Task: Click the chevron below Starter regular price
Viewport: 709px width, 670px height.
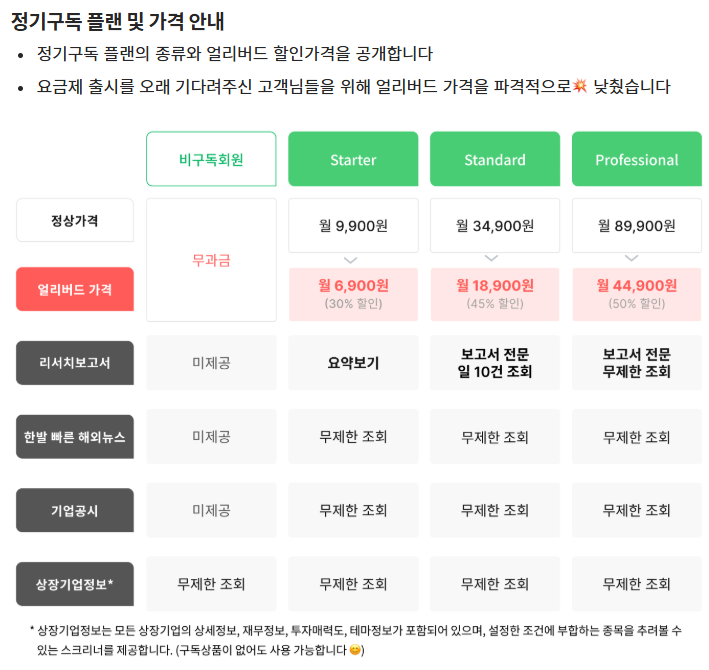Action: [350, 260]
